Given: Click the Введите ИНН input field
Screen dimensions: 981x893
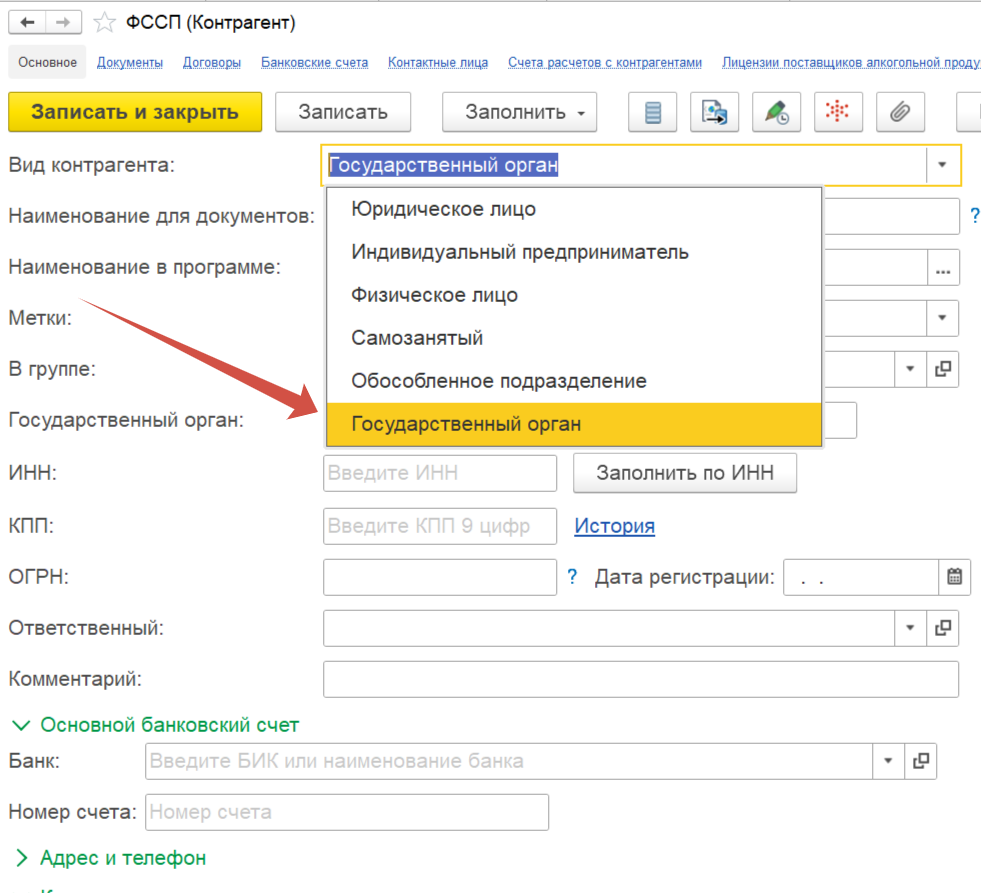Looking at the screenshot, I should pyautogui.click(x=440, y=474).
